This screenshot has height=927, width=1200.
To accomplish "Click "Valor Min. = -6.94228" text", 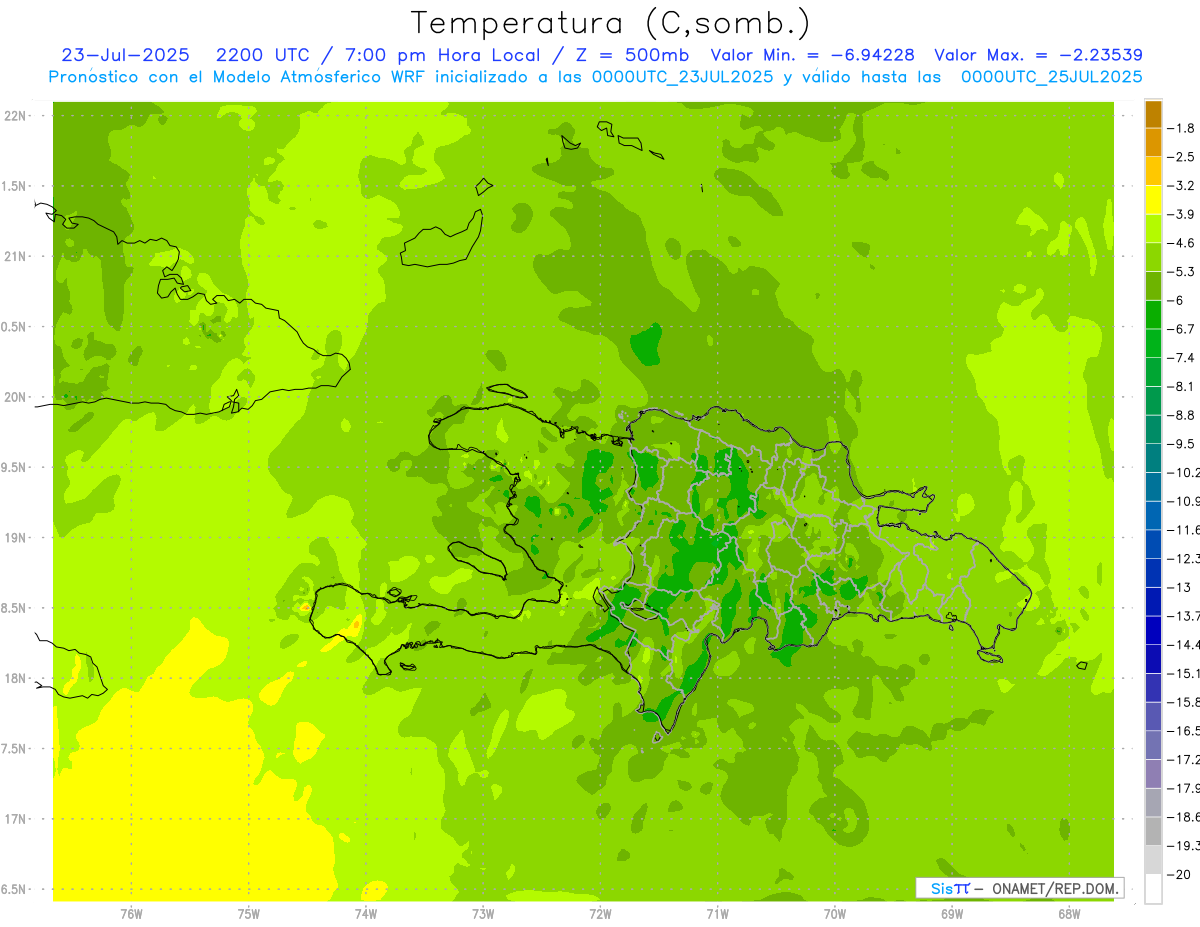I will coord(812,55).
